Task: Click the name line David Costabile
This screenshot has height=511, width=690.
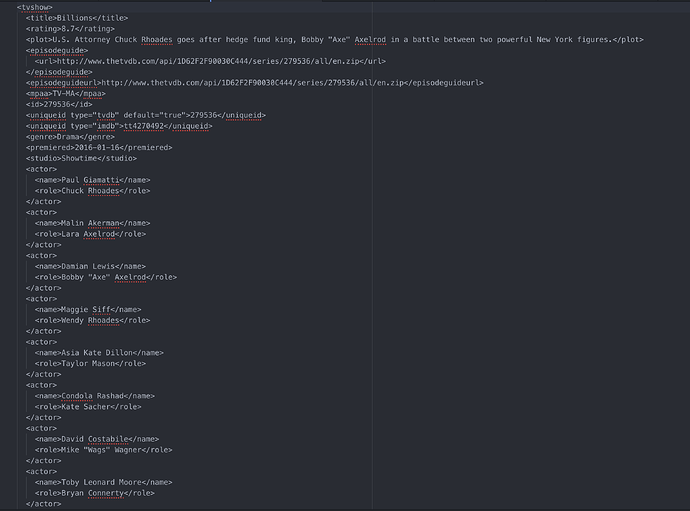Action: coord(97,439)
